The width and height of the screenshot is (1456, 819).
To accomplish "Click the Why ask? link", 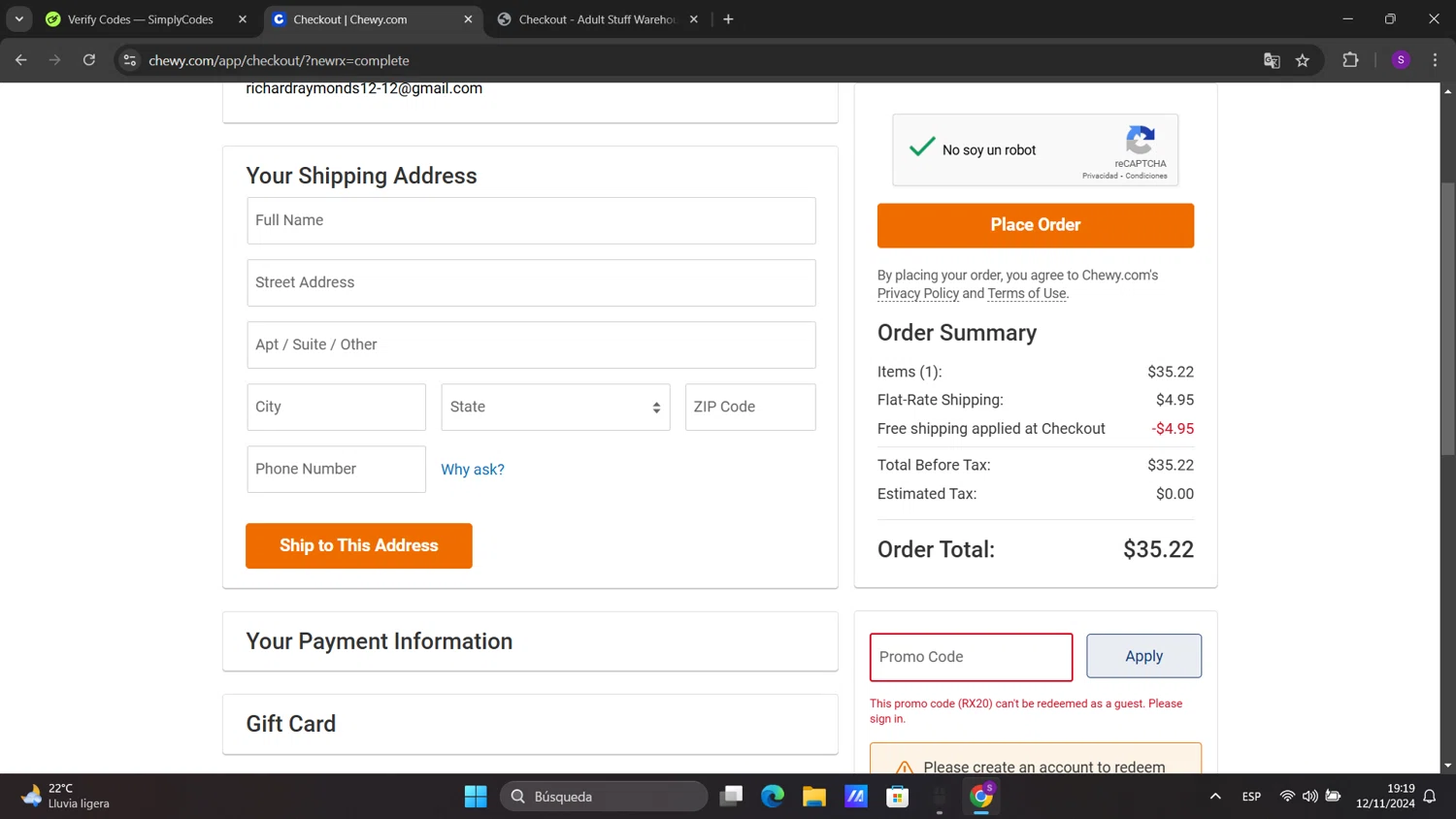I will click(473, 470).
